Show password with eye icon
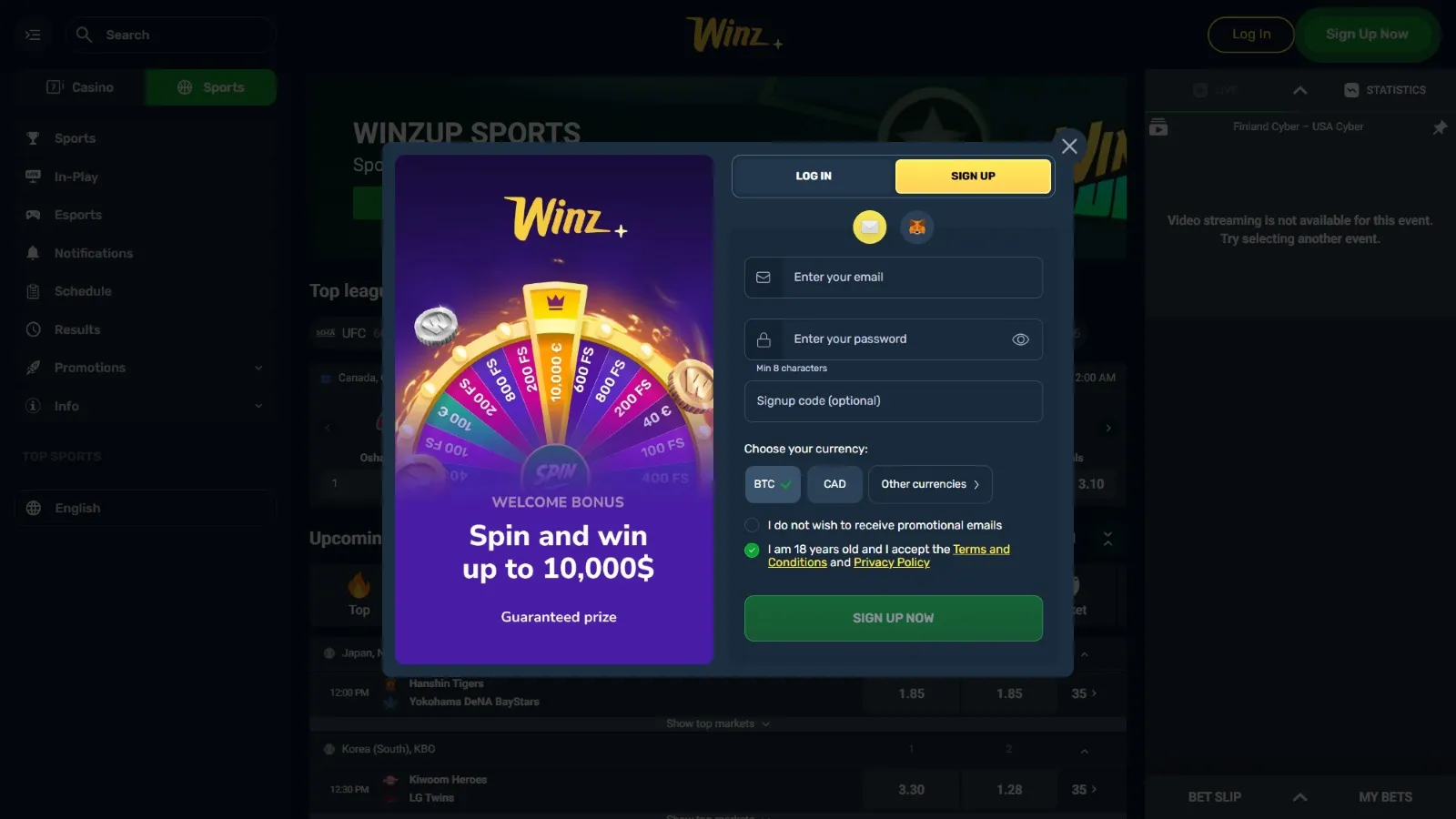This screenshot has width=1456, height=819. point(1020,339)
